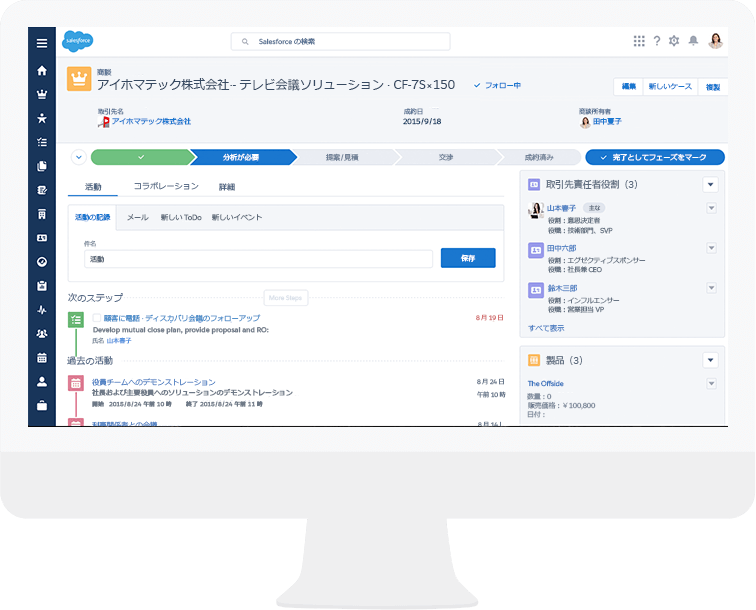Toggle the フォロー中 follow status
The height and width of the screenshot is (610, 756).
497,86
